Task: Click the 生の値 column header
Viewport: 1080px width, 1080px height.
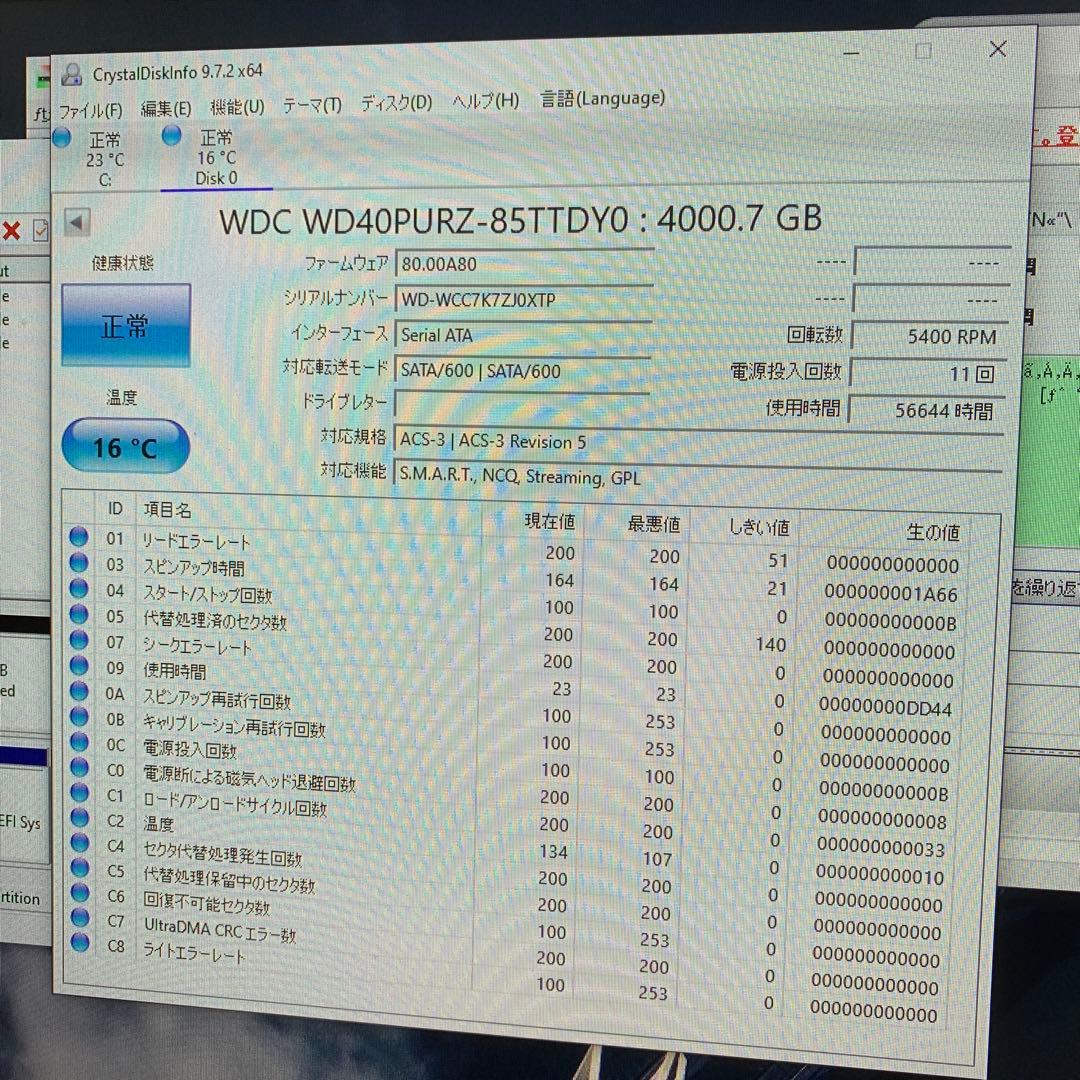Action: coord(933,532)
